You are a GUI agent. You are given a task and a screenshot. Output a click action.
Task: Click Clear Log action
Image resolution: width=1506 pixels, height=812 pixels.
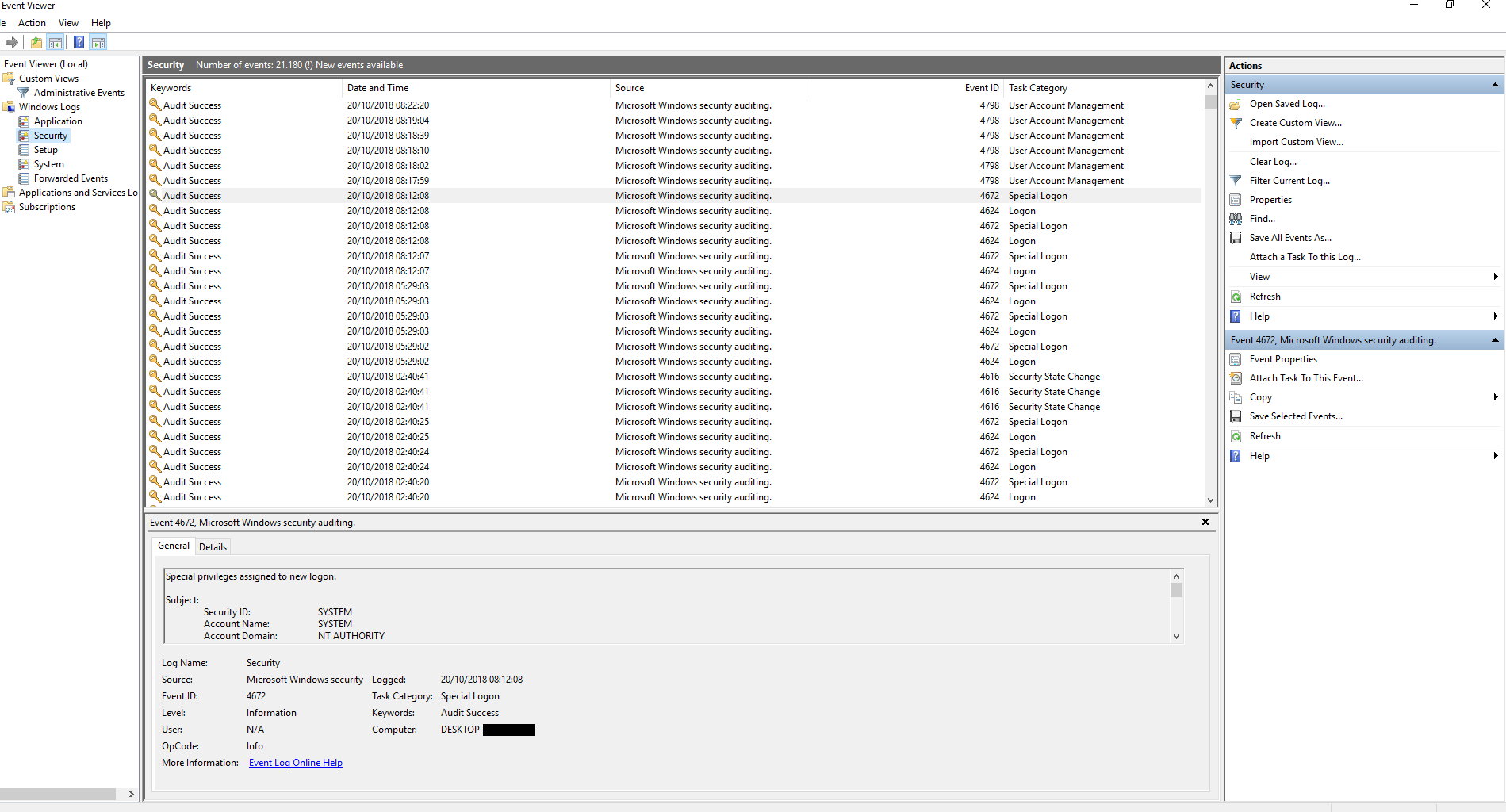[1273, 162]
